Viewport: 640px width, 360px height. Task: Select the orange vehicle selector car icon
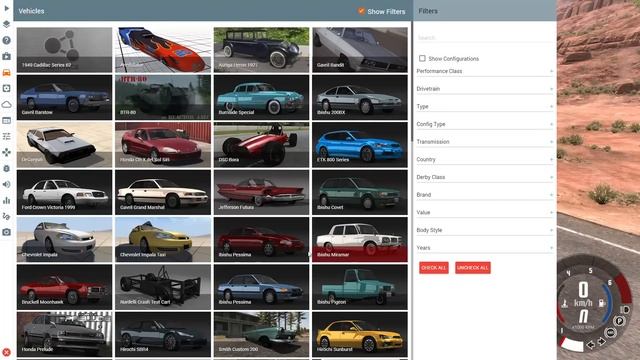pyautogui.click(x=7, y=72)
